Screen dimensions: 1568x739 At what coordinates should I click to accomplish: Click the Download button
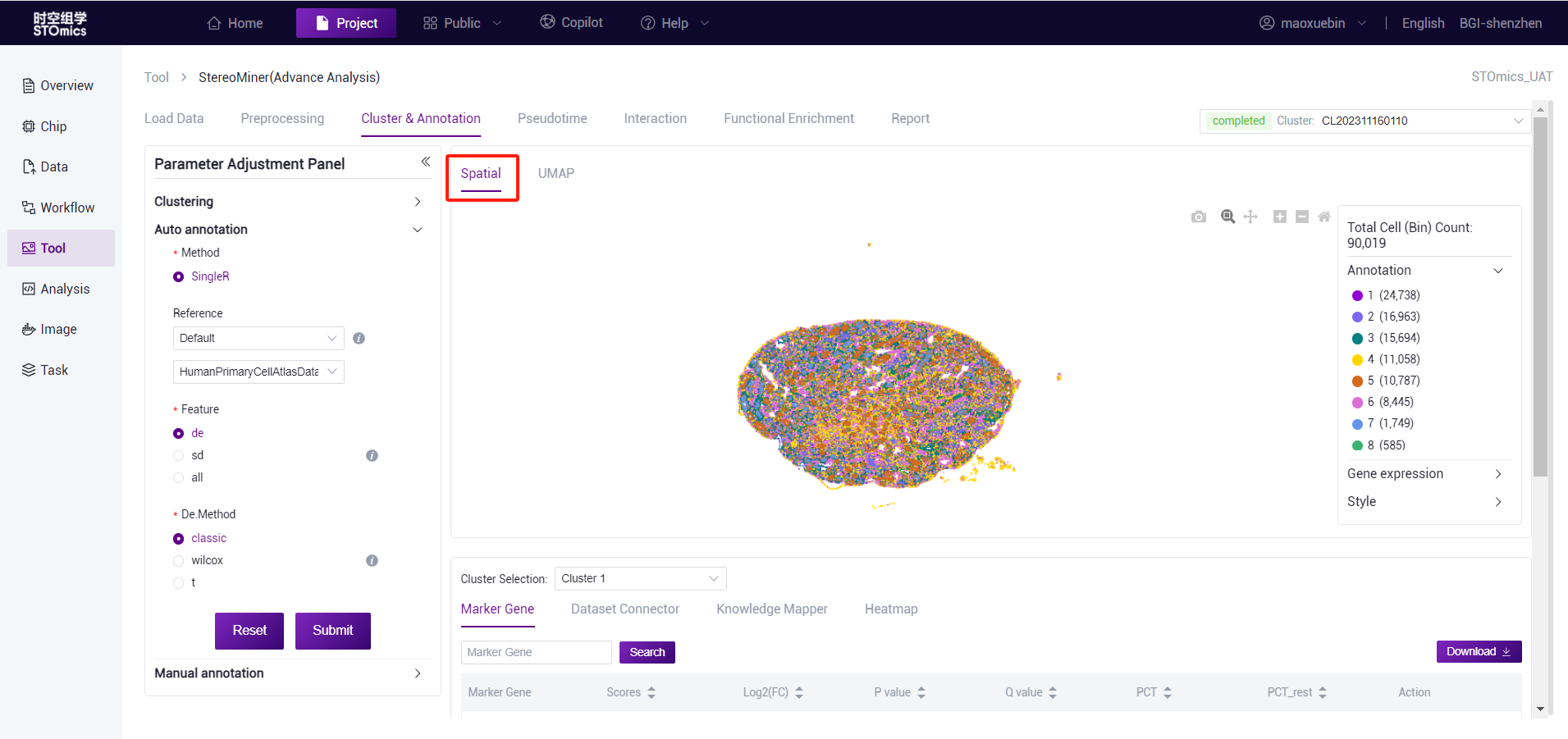coord(1479,651)
